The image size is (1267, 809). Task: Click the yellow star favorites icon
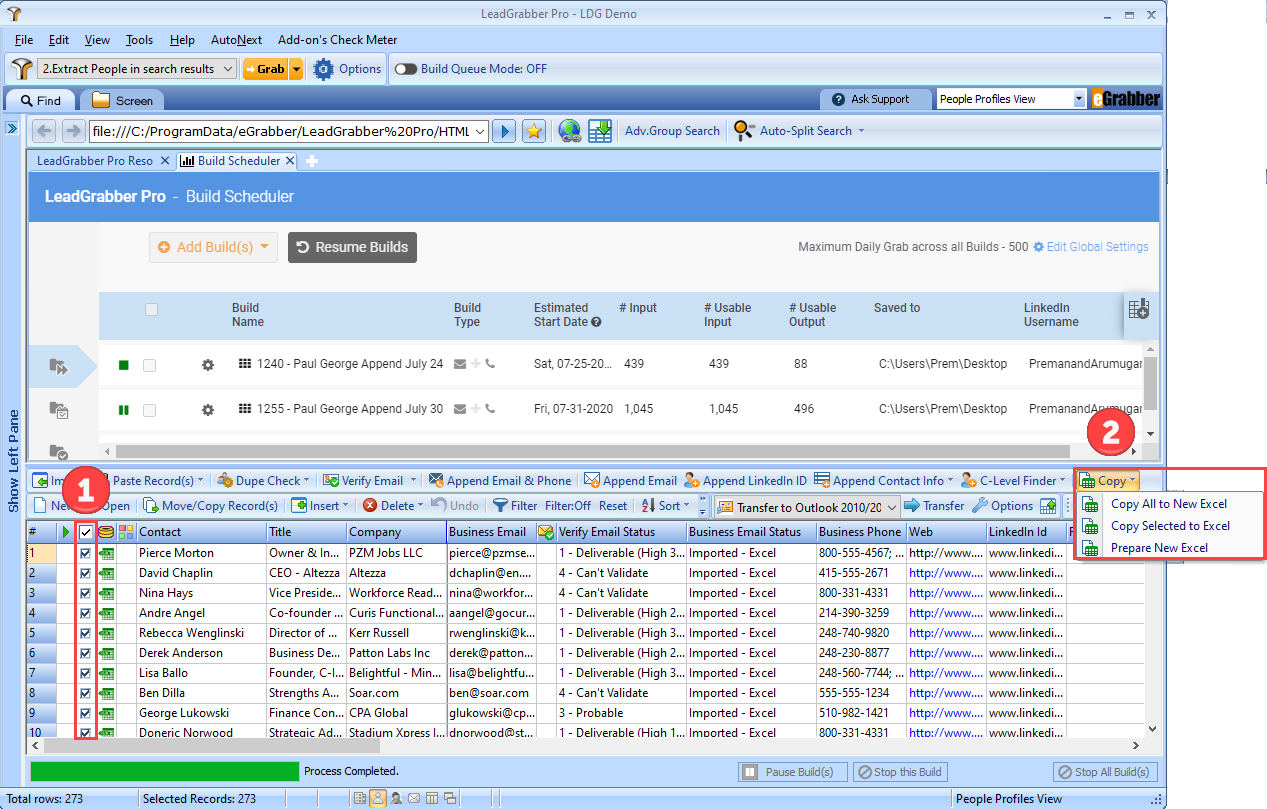534,131
